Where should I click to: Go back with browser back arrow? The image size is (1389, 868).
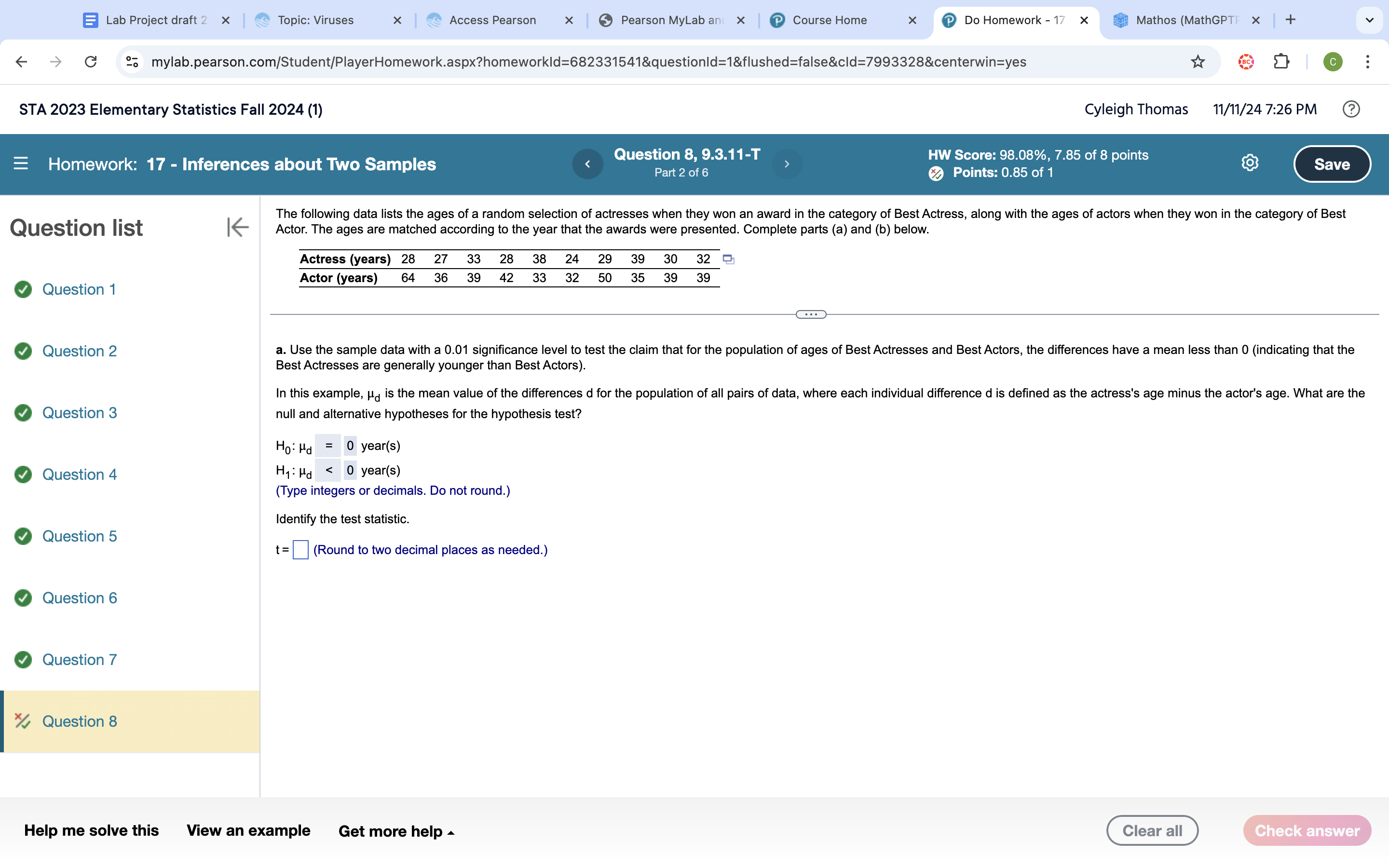(x=21, y=61)
